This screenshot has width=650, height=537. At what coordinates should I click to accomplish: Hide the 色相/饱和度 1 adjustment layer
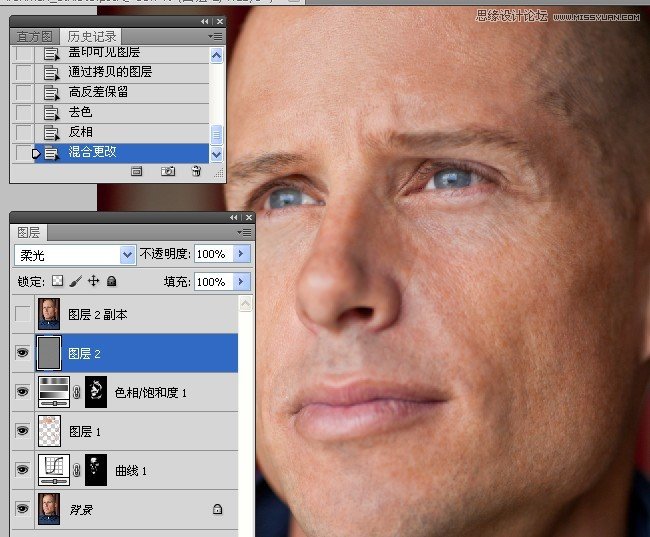pyautogui.click(x=22, y=392)
